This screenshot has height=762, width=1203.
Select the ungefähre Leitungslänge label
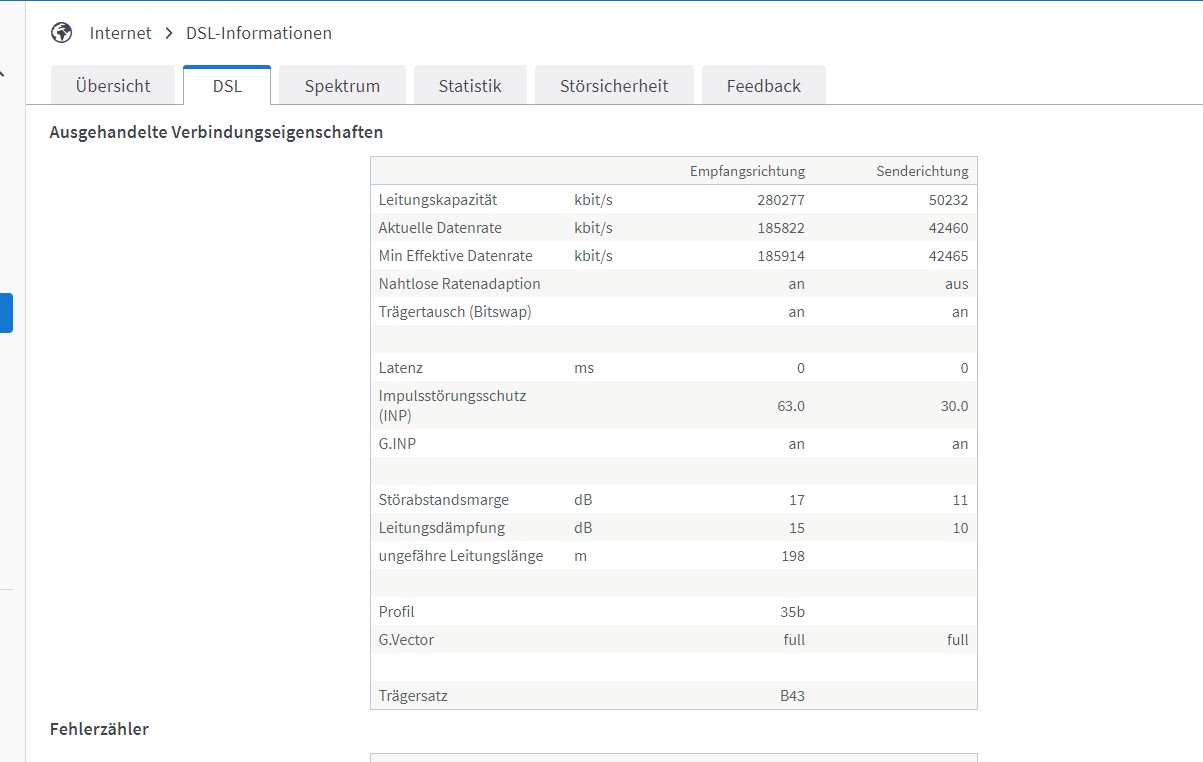tap(461, 556)
